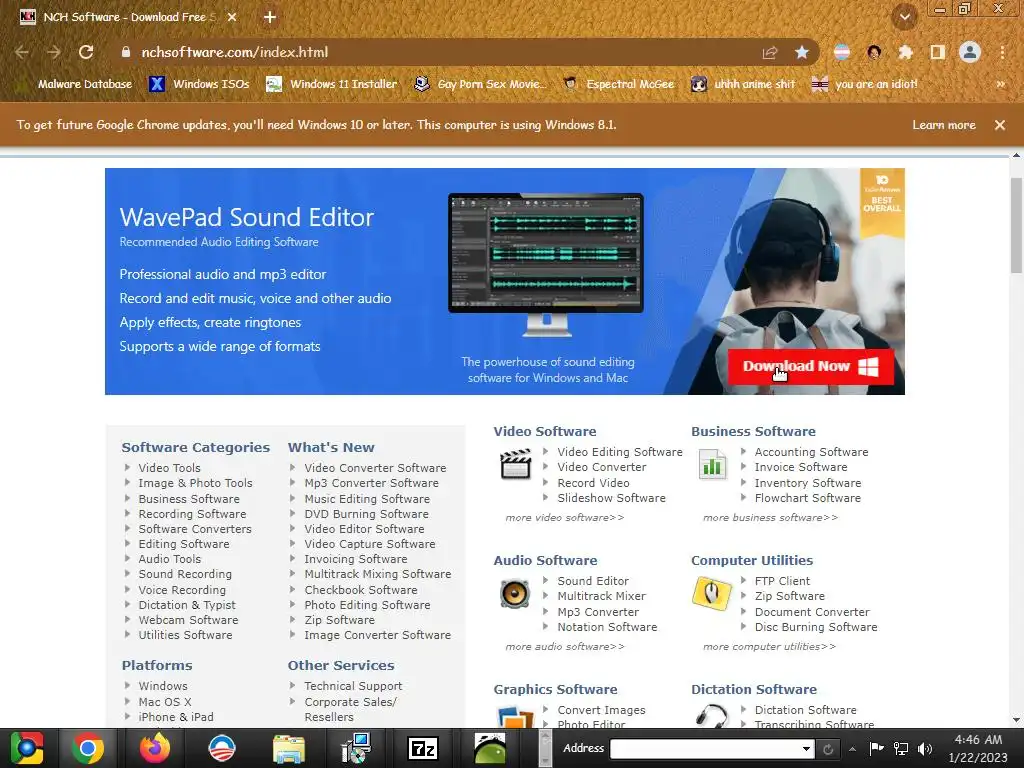Screen dimensions: 1024x768
Task: Open a new browser tab
Action: tap(270, 17)
